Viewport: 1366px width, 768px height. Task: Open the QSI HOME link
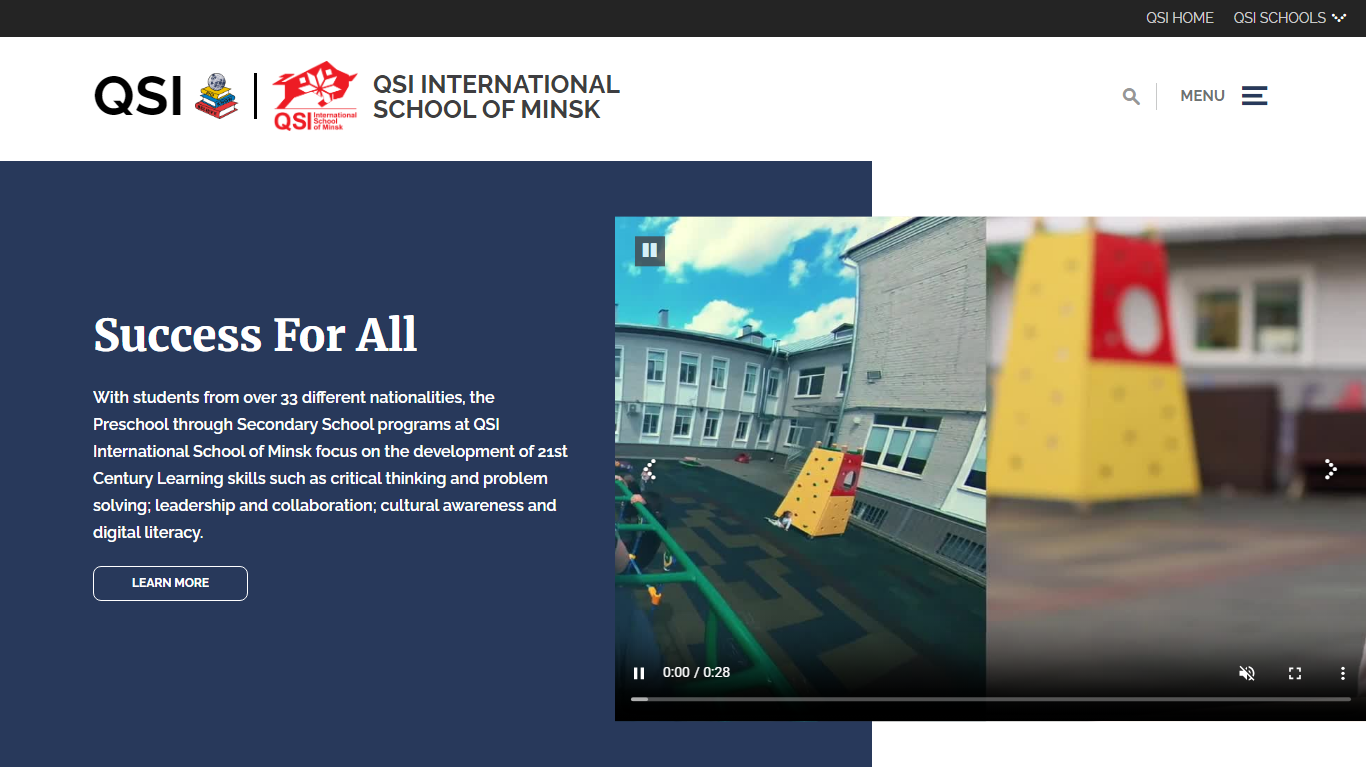point(1180,18)
